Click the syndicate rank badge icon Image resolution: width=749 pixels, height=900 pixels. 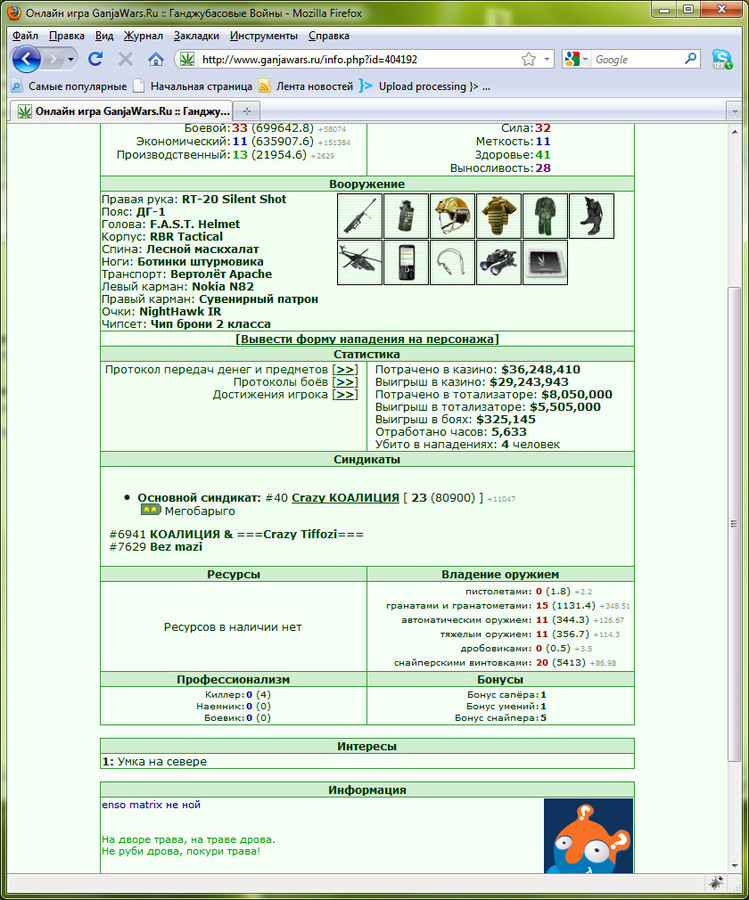click(x=151, y=510)
